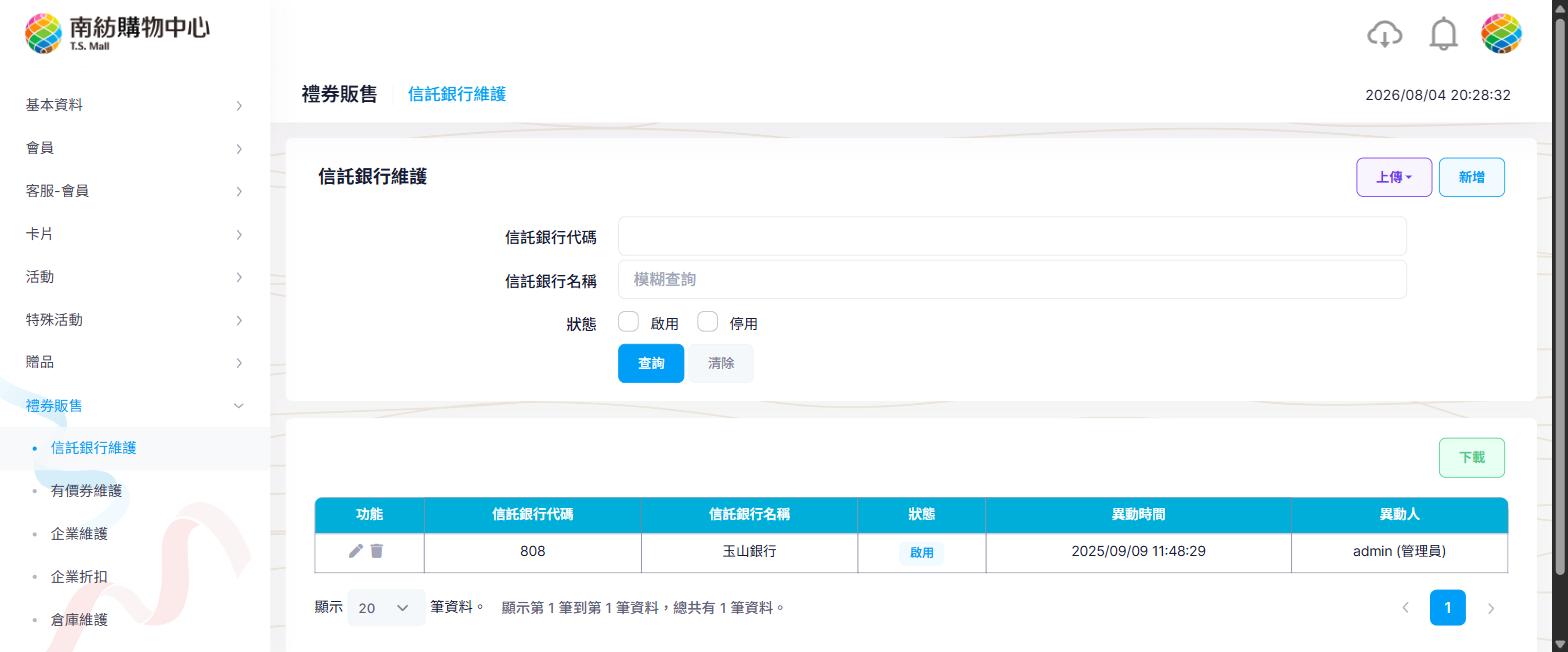Click the 新增 button
The image size is (1568, 652).
pos(1471,177)
